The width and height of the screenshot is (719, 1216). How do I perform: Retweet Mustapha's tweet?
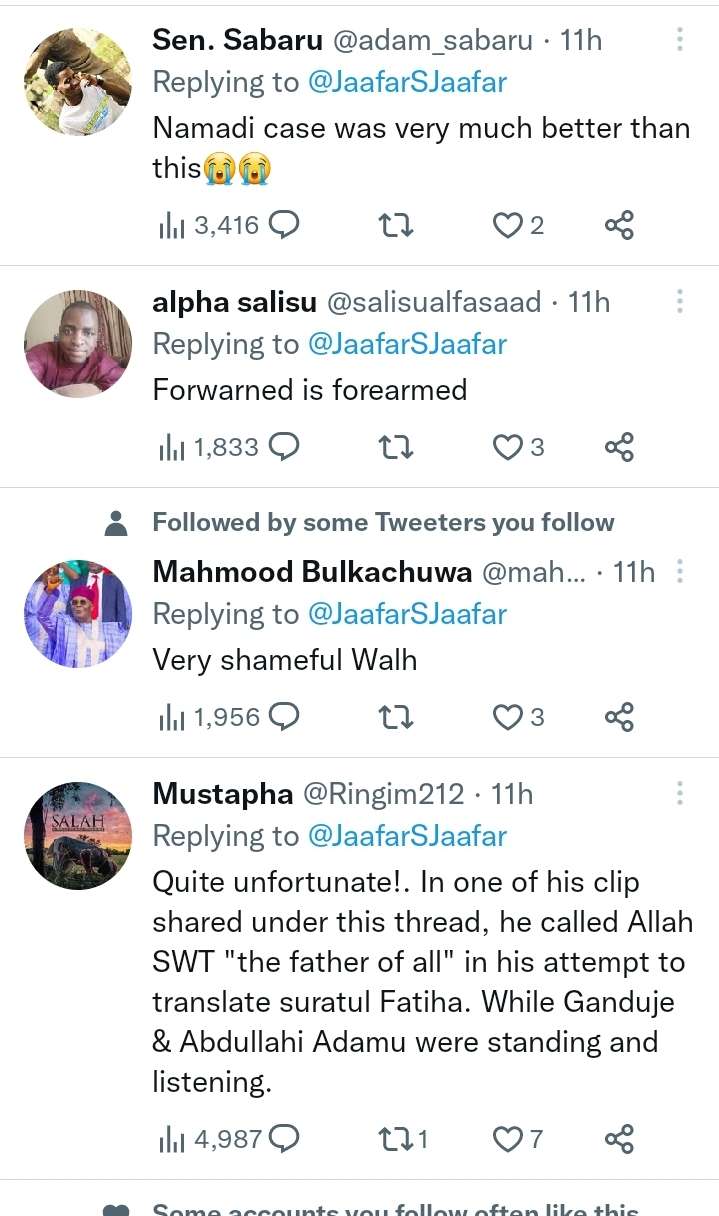[x=396, y=1139]
